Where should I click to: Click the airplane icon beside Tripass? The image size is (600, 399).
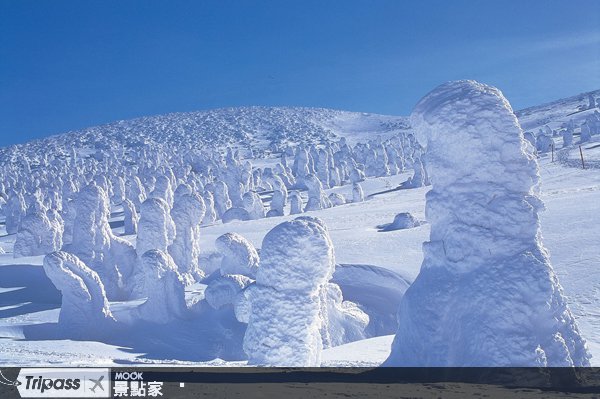[x=96, y=384]
